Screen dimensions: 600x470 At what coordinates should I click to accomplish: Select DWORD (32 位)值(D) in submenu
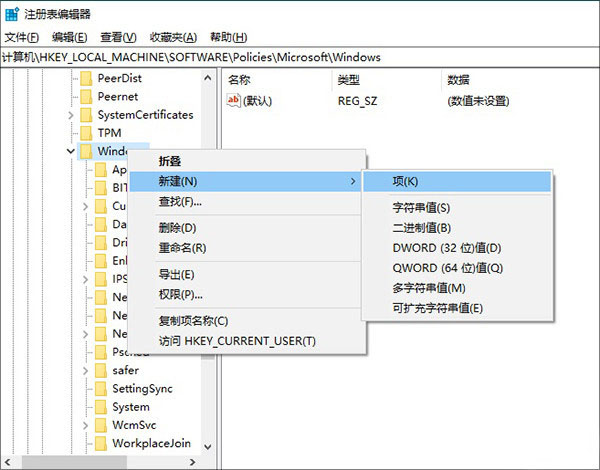click(446, 248)
